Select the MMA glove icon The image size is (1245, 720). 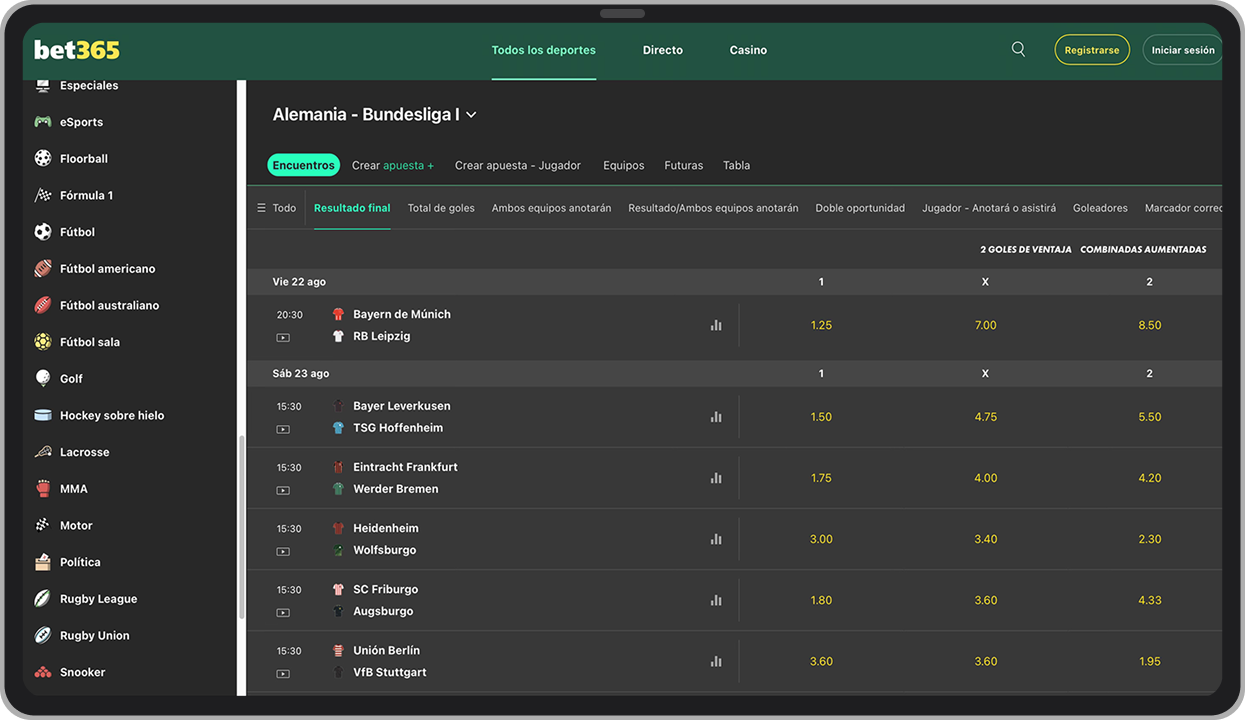[x=43, y=488]
